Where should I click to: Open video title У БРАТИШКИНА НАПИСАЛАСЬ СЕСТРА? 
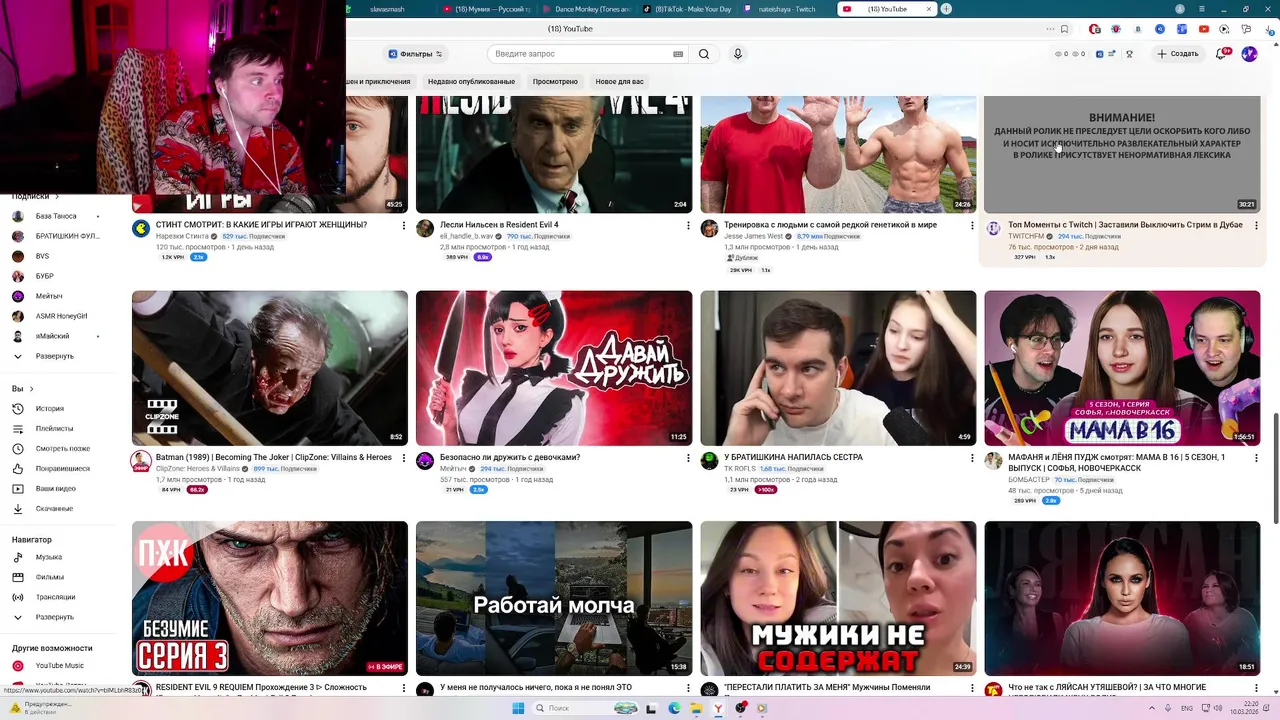tap(793, 457)
